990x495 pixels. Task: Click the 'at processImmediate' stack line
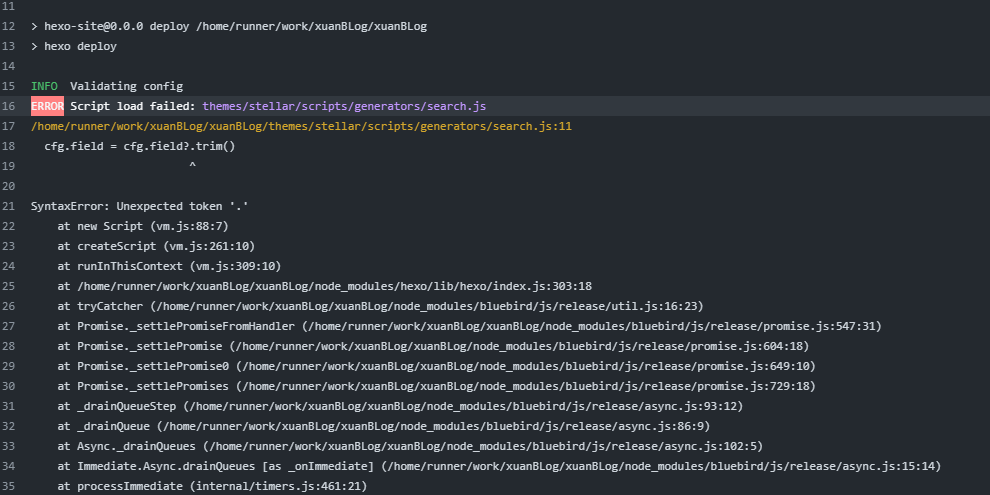[x=212, y=486]
